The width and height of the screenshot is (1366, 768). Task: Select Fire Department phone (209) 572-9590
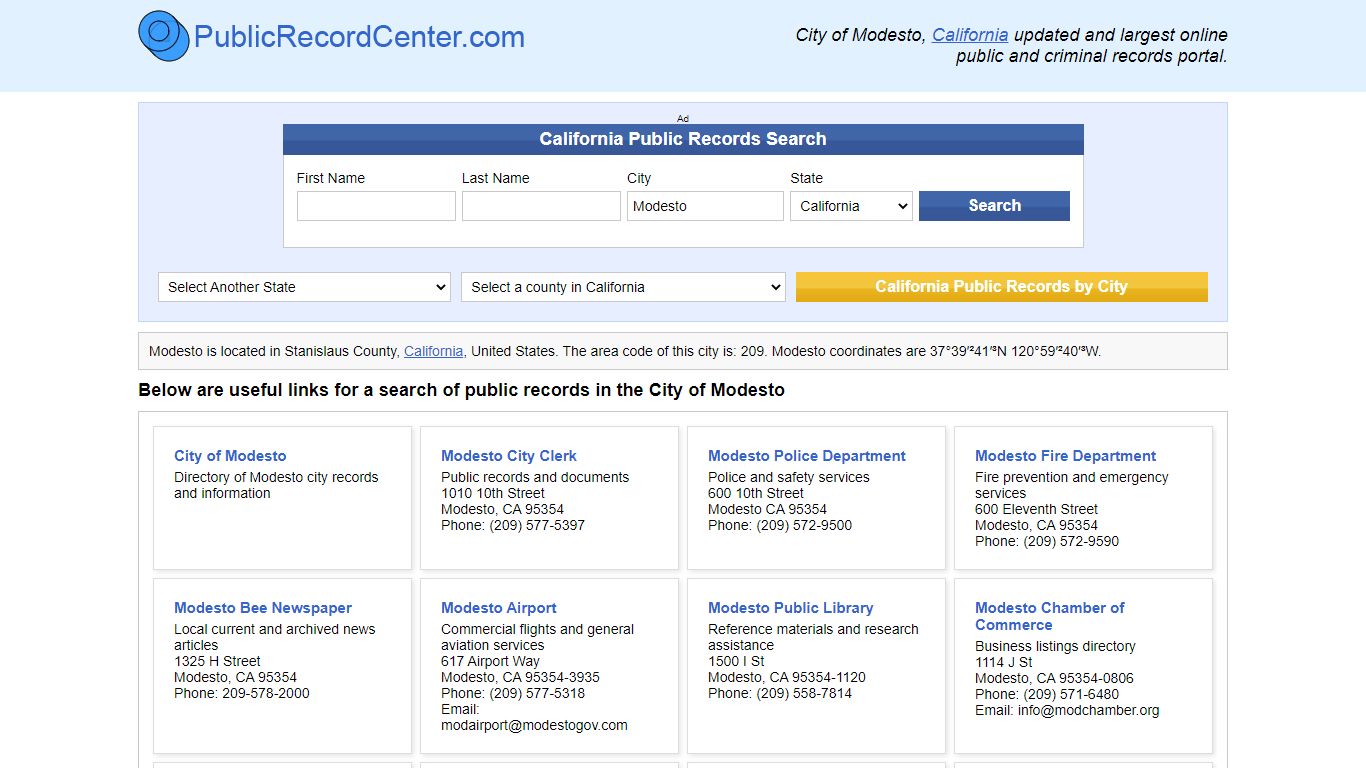(1071, 541)
